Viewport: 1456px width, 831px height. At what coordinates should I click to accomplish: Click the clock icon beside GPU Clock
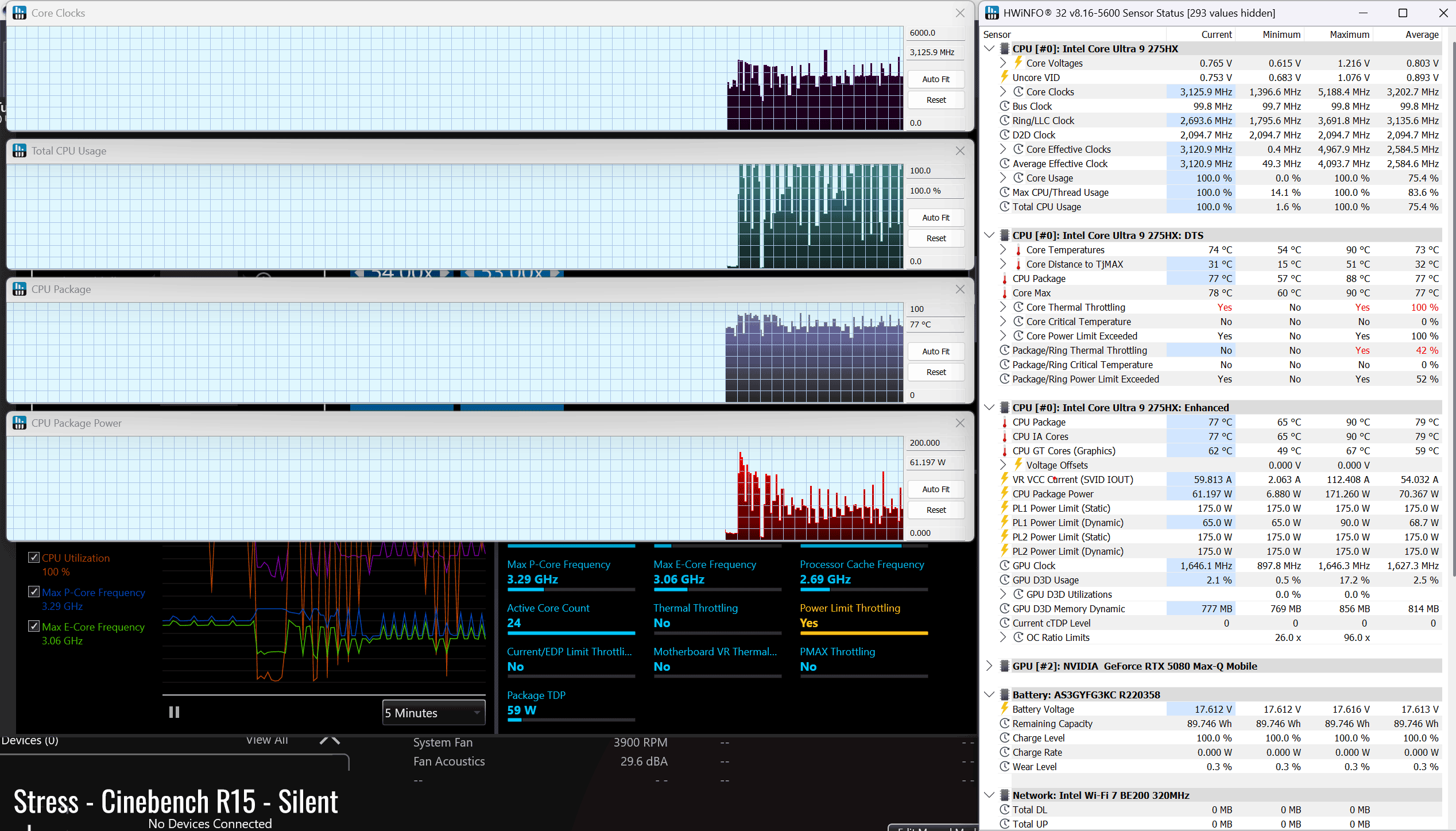(x=1005, y=566)
